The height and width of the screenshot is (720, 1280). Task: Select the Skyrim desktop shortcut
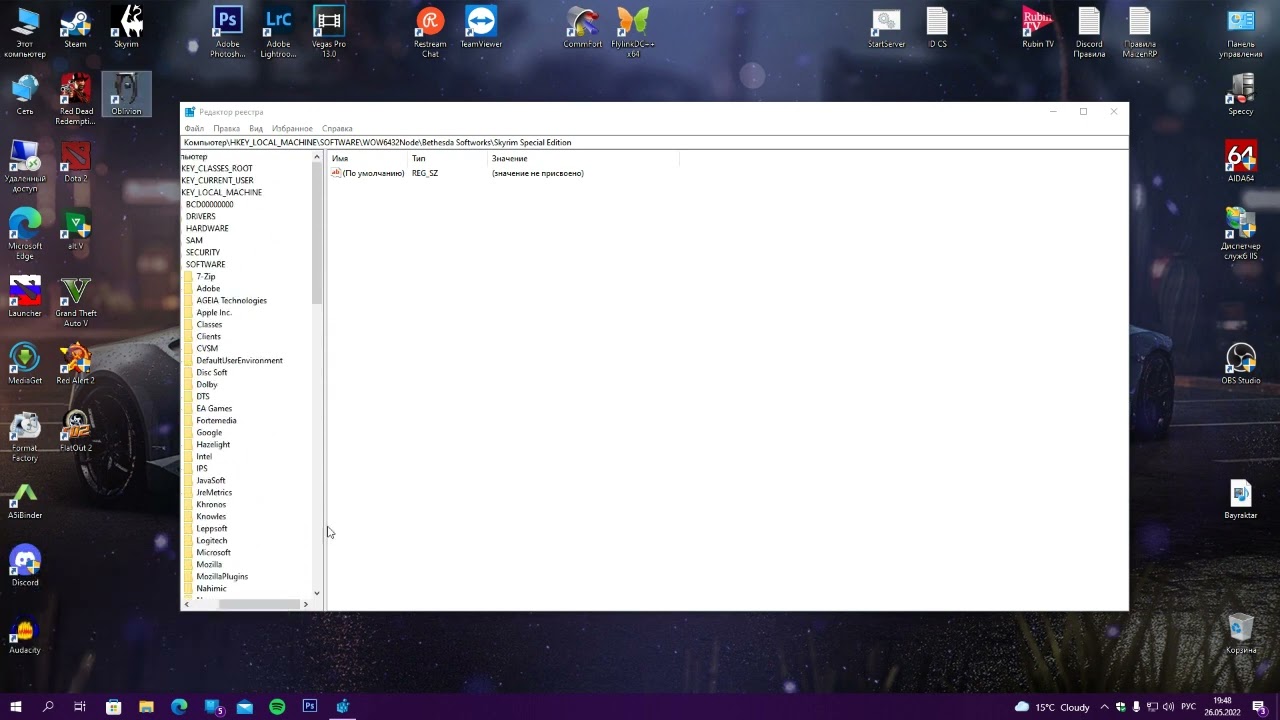click(x=126, y=29)
